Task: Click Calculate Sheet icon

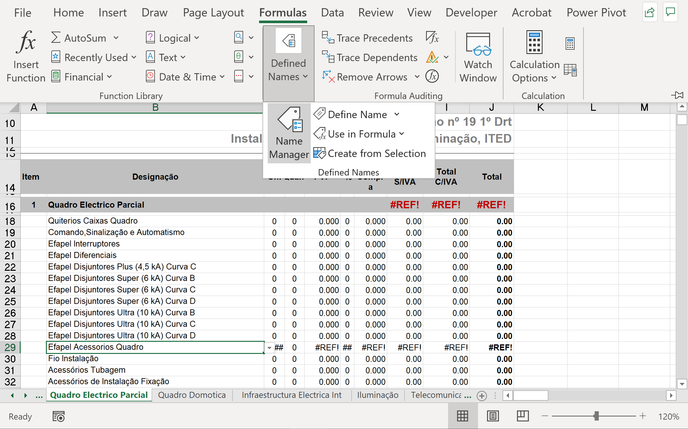Action: [570, 70]
